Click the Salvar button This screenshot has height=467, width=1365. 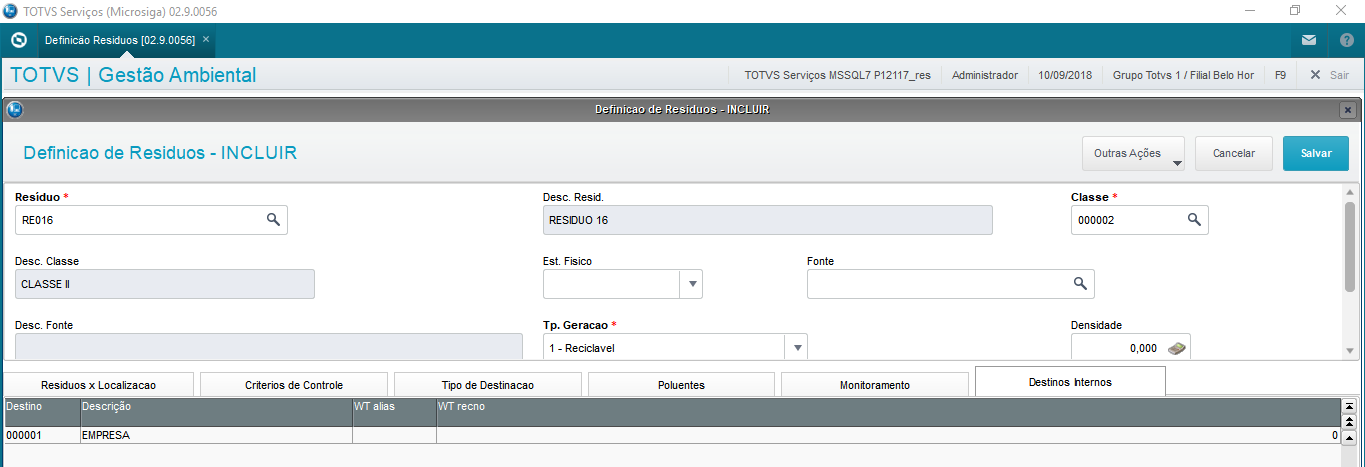(x=1315, y=154)
